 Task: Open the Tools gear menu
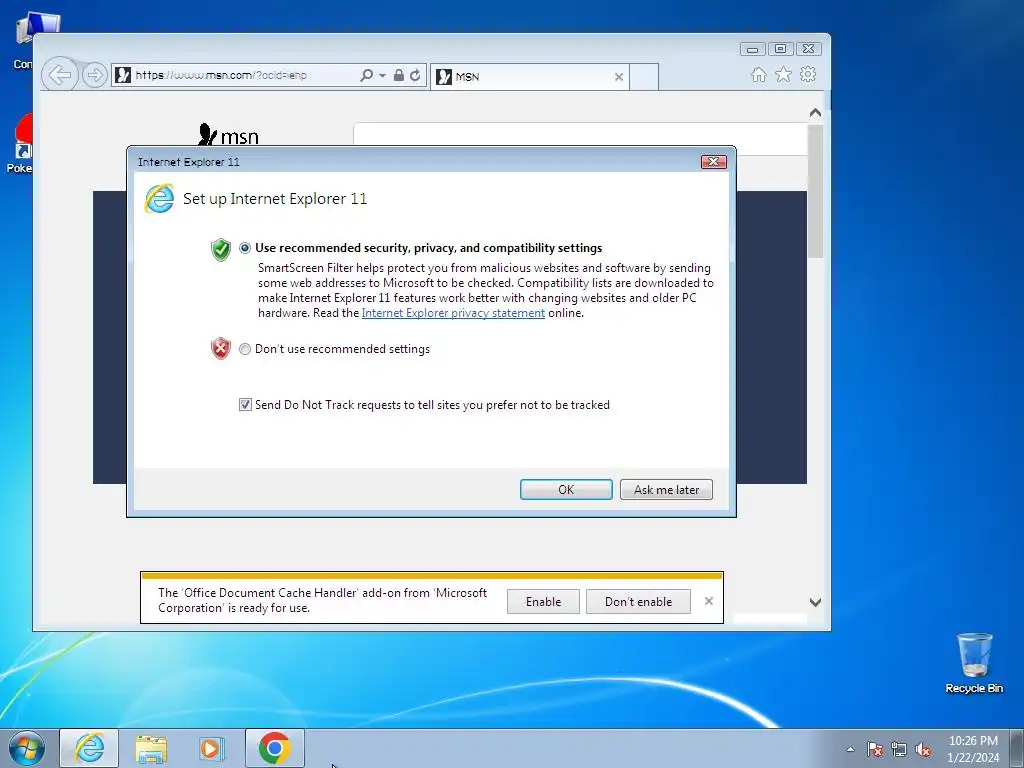pyautogui.click(x=808, y=74)
